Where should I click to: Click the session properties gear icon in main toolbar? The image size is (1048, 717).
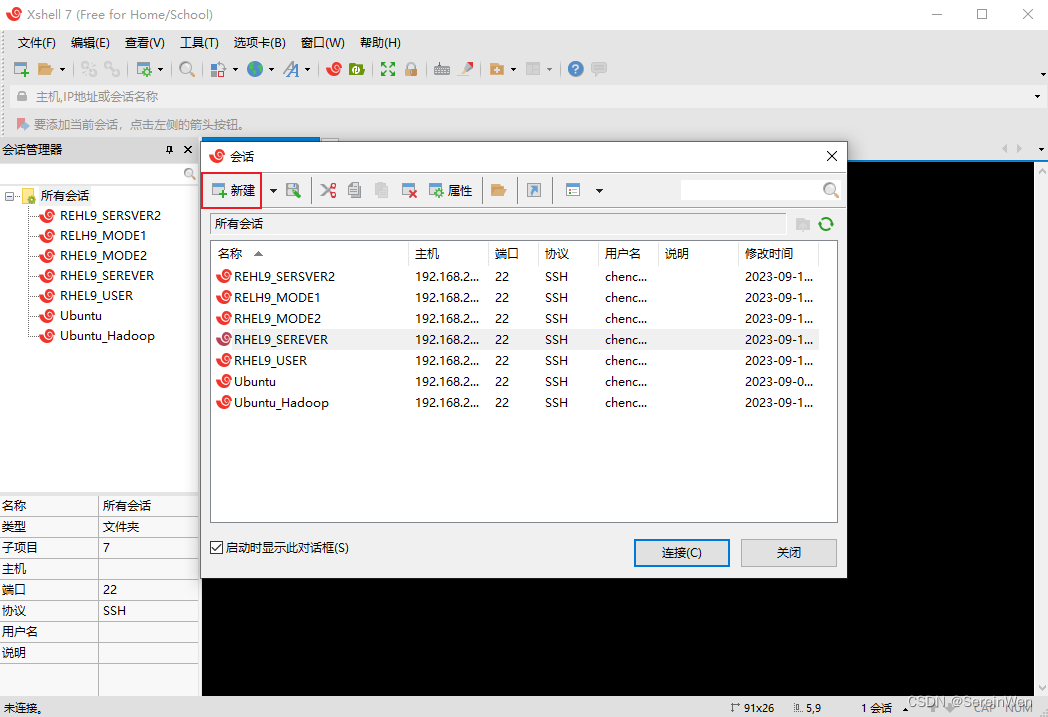click(x=144, y=69)
